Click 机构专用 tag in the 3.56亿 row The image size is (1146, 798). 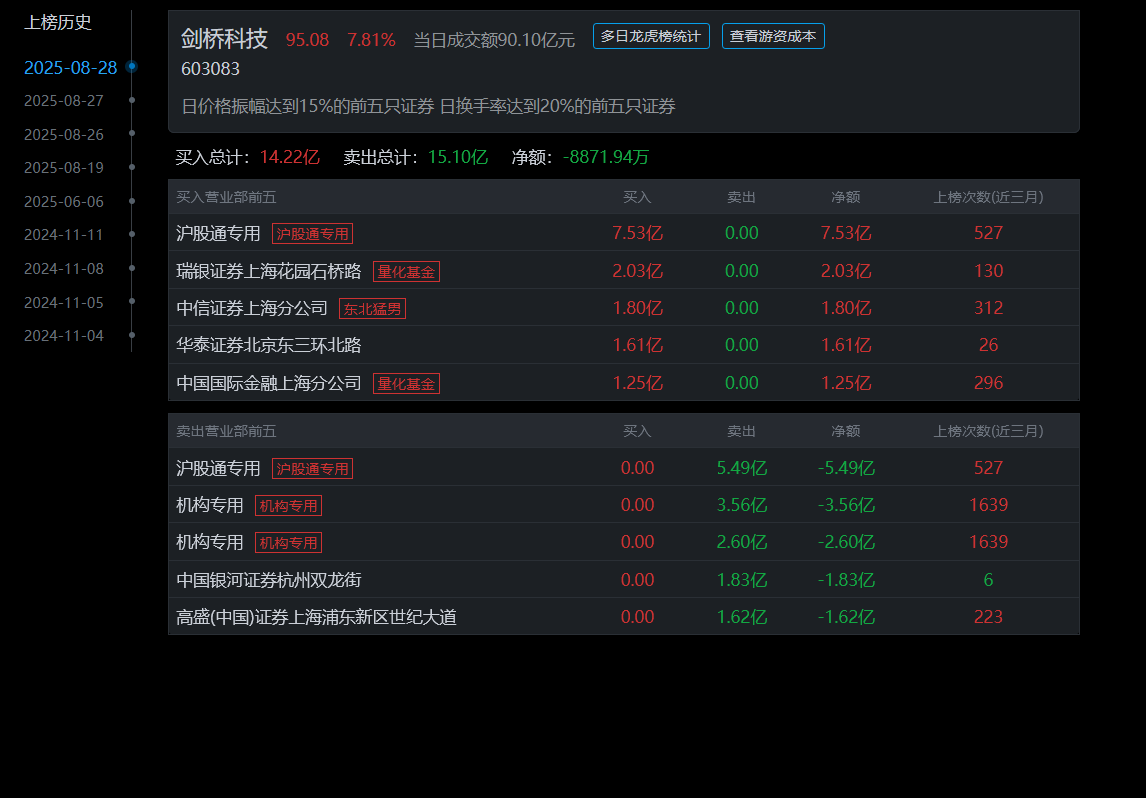(x=288, y=505)
